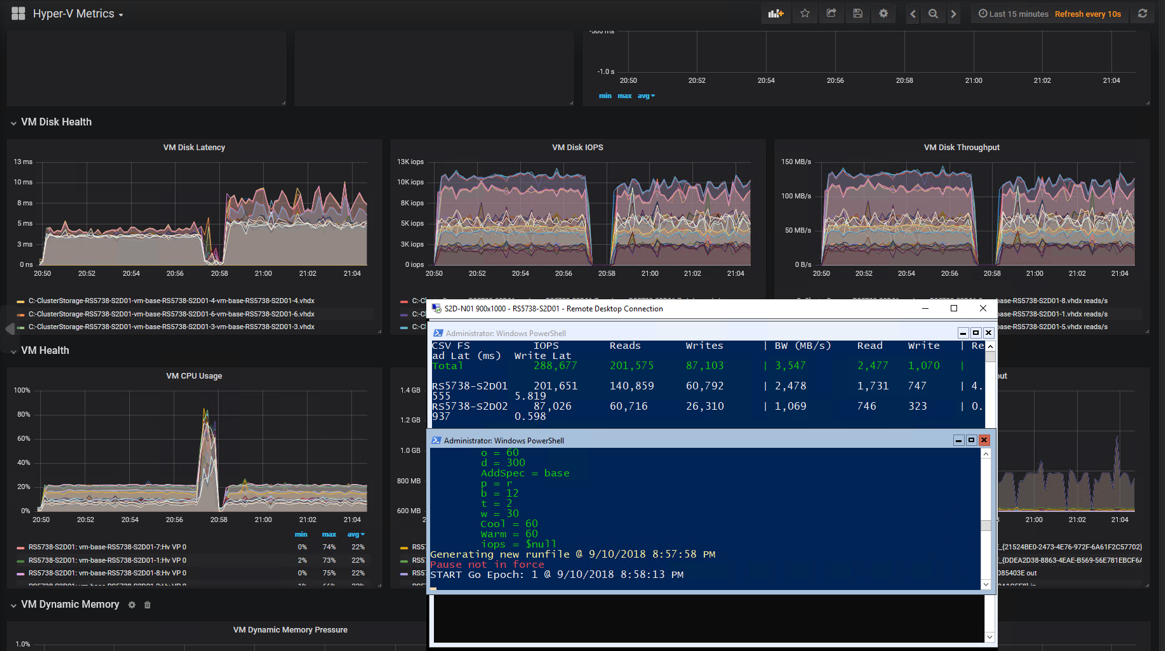Viewport: 1165px width, 651px height.
Task: Star the Hyper-V Metrics dashboard
Action: 803,13
